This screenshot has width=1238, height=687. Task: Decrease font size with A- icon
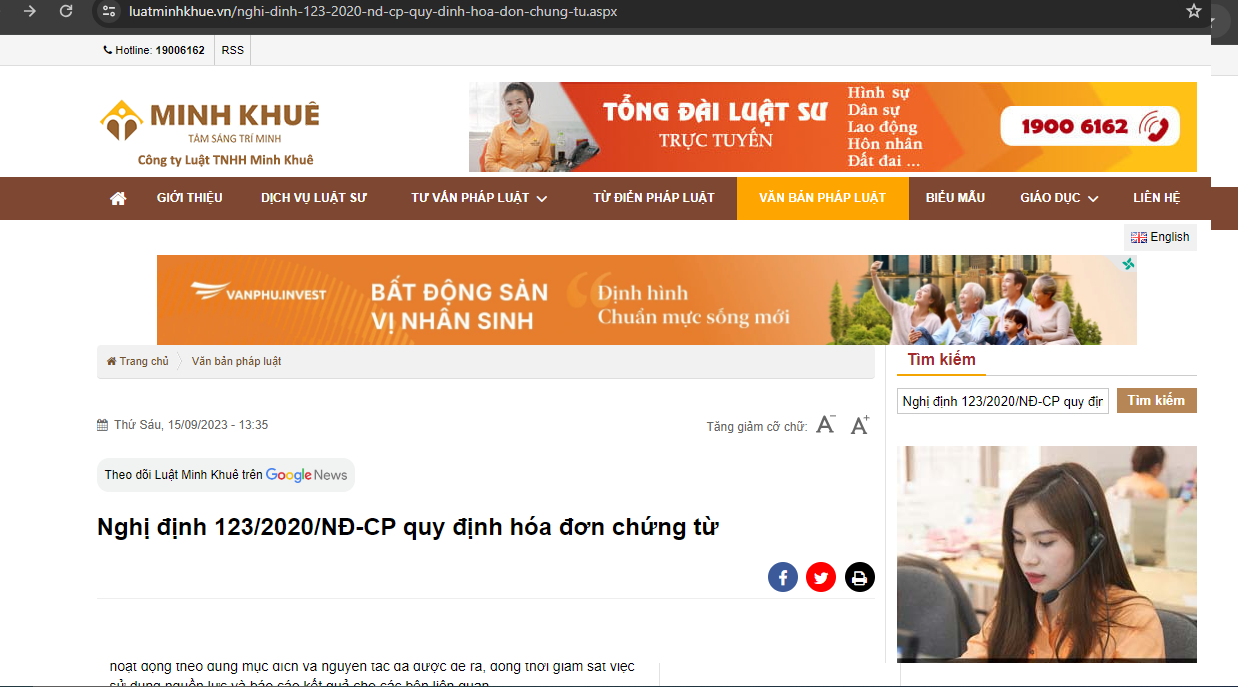pyautogui.click(x=825, y=425)
